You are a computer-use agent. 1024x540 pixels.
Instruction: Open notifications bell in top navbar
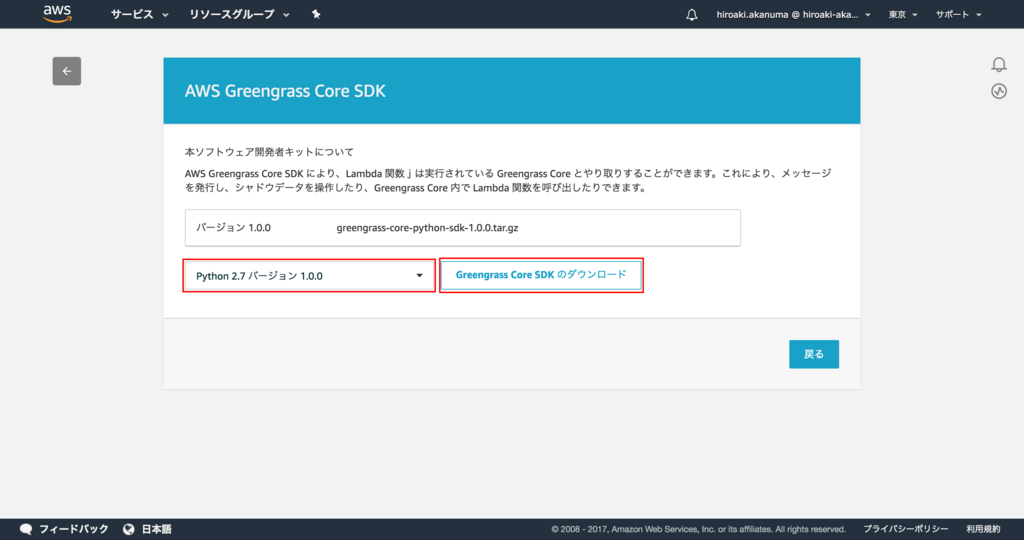coord(692,14)
